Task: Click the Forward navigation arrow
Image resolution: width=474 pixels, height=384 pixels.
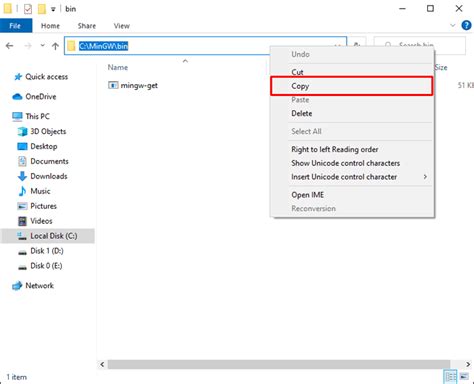Action: tap(28, 46)
